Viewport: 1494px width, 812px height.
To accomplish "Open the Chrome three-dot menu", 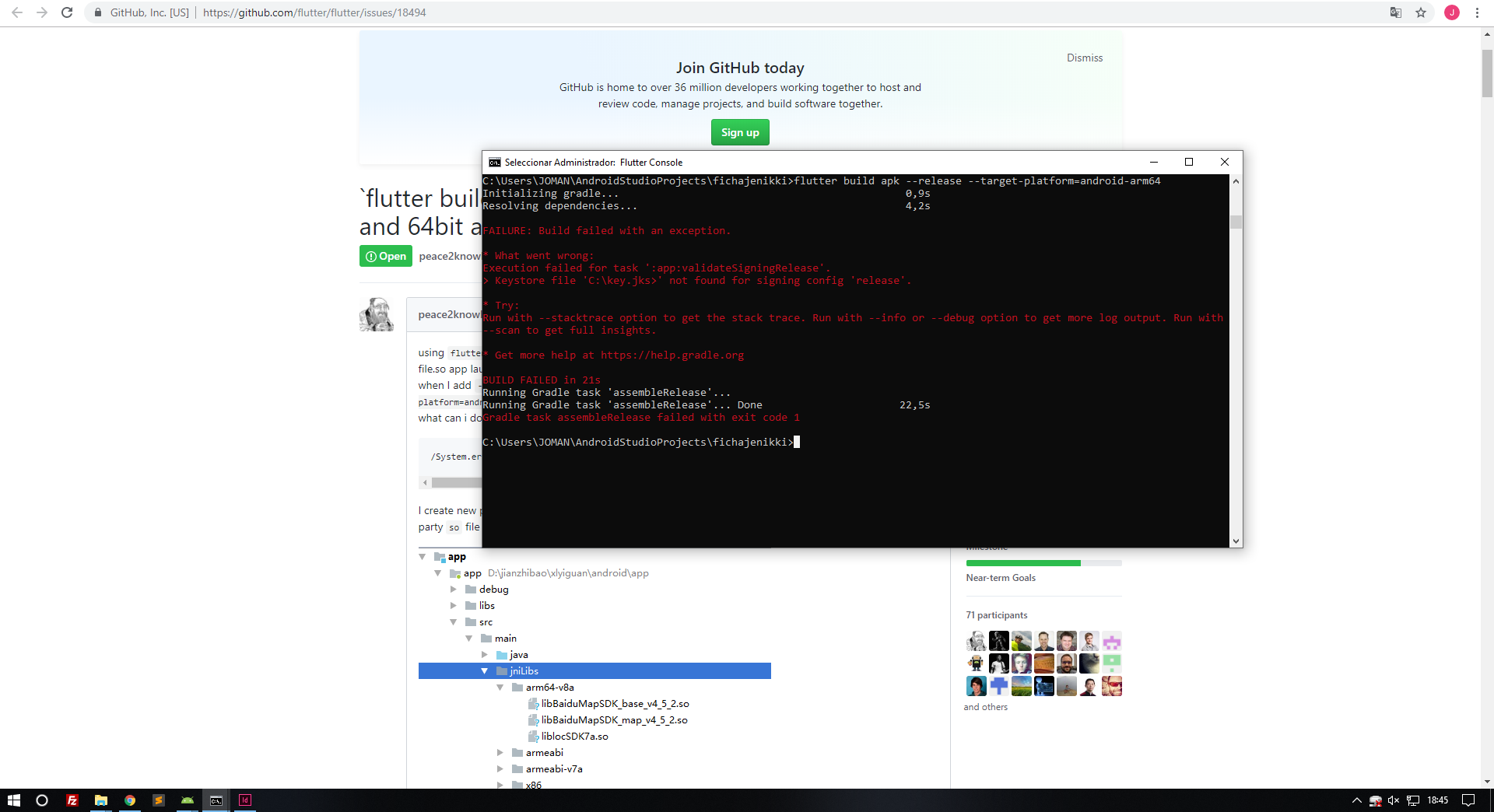I will [1477, 12].
